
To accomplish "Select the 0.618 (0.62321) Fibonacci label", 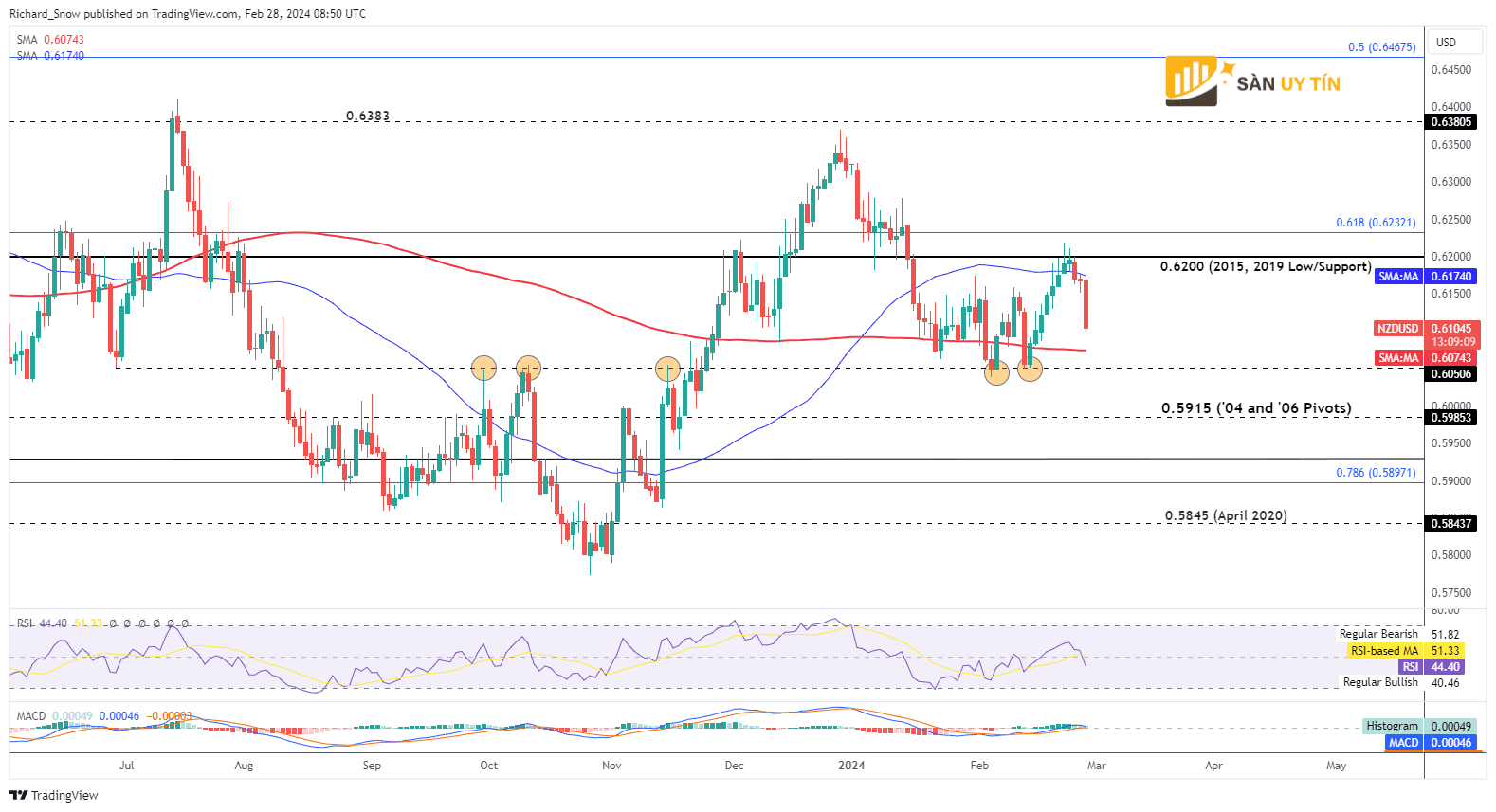I will [1376, 223].
